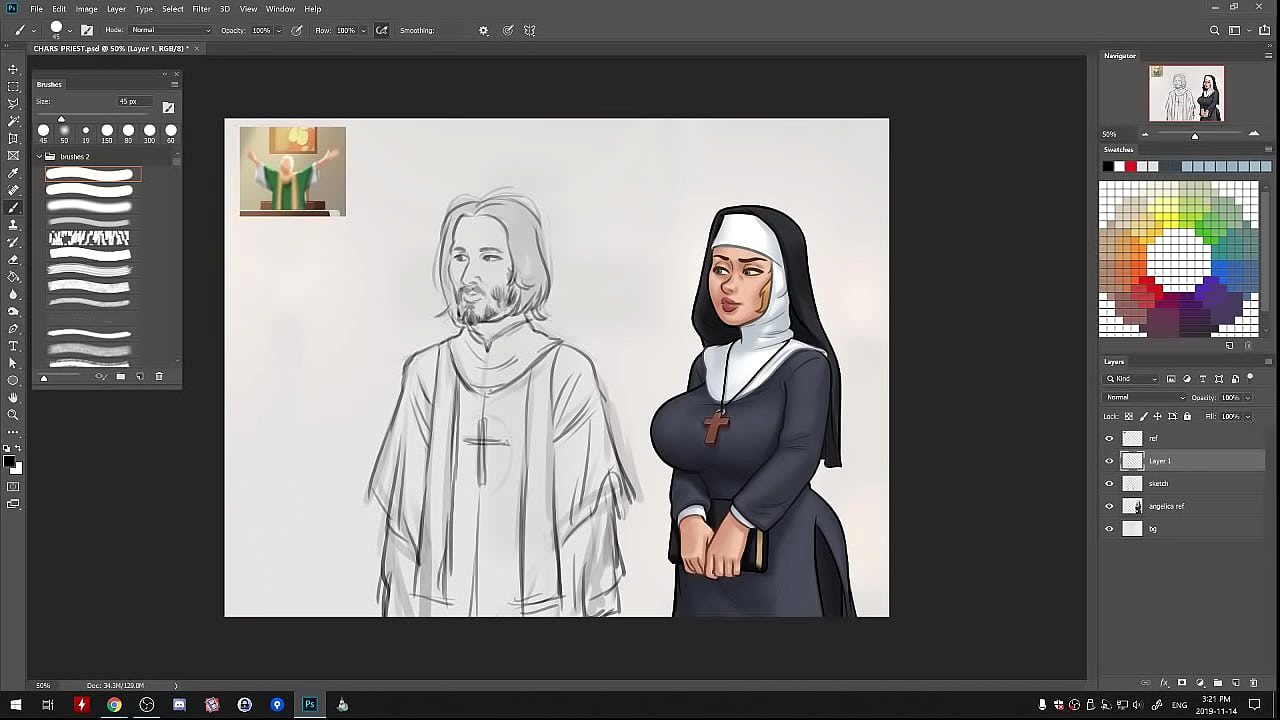Image resolution: width=1280 pixels, height=720 pixels.
Task: Select the Eyedropper tool
Action: (x=13, y=173)
